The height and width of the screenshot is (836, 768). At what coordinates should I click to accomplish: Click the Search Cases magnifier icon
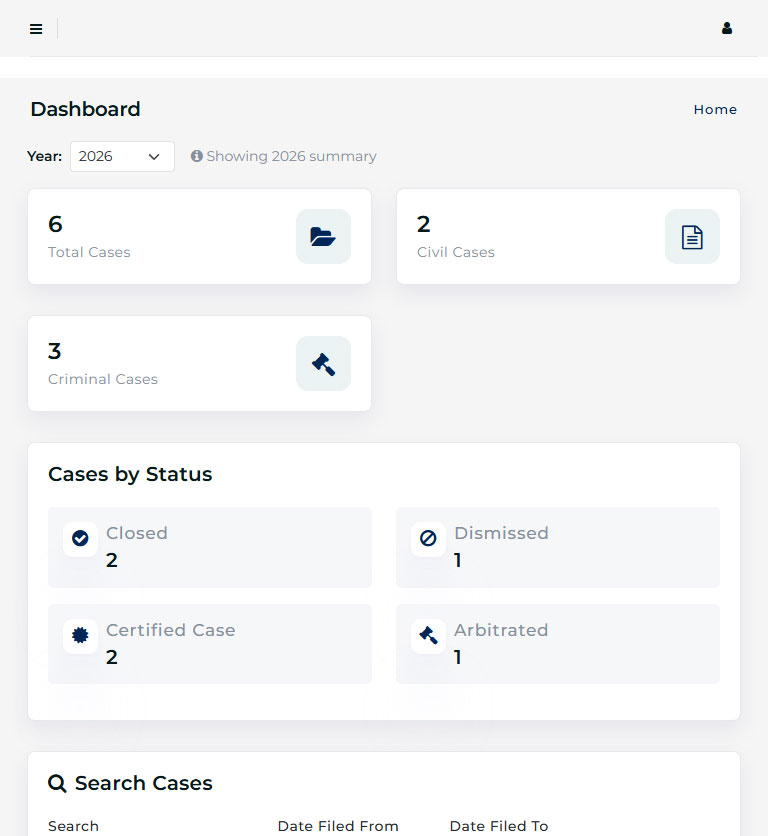coord(58,783)
